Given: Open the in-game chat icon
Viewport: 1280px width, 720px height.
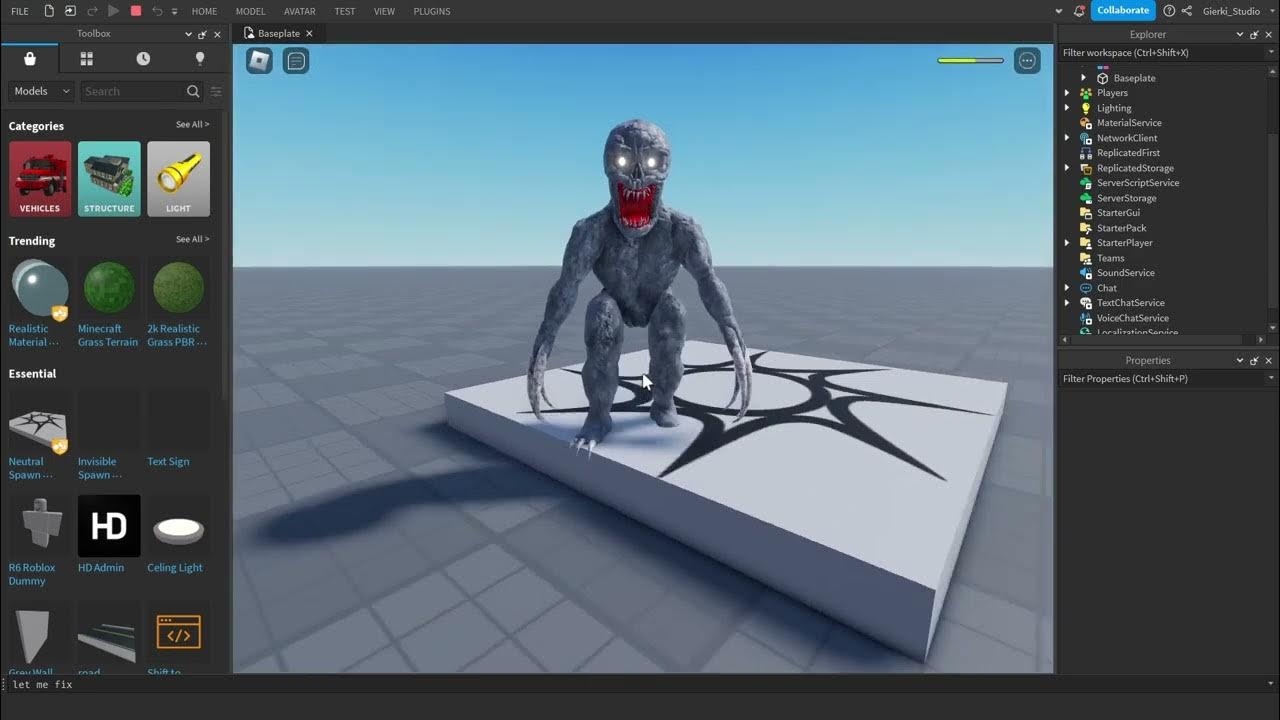Looking at the screenshot, I should point(296,61).
